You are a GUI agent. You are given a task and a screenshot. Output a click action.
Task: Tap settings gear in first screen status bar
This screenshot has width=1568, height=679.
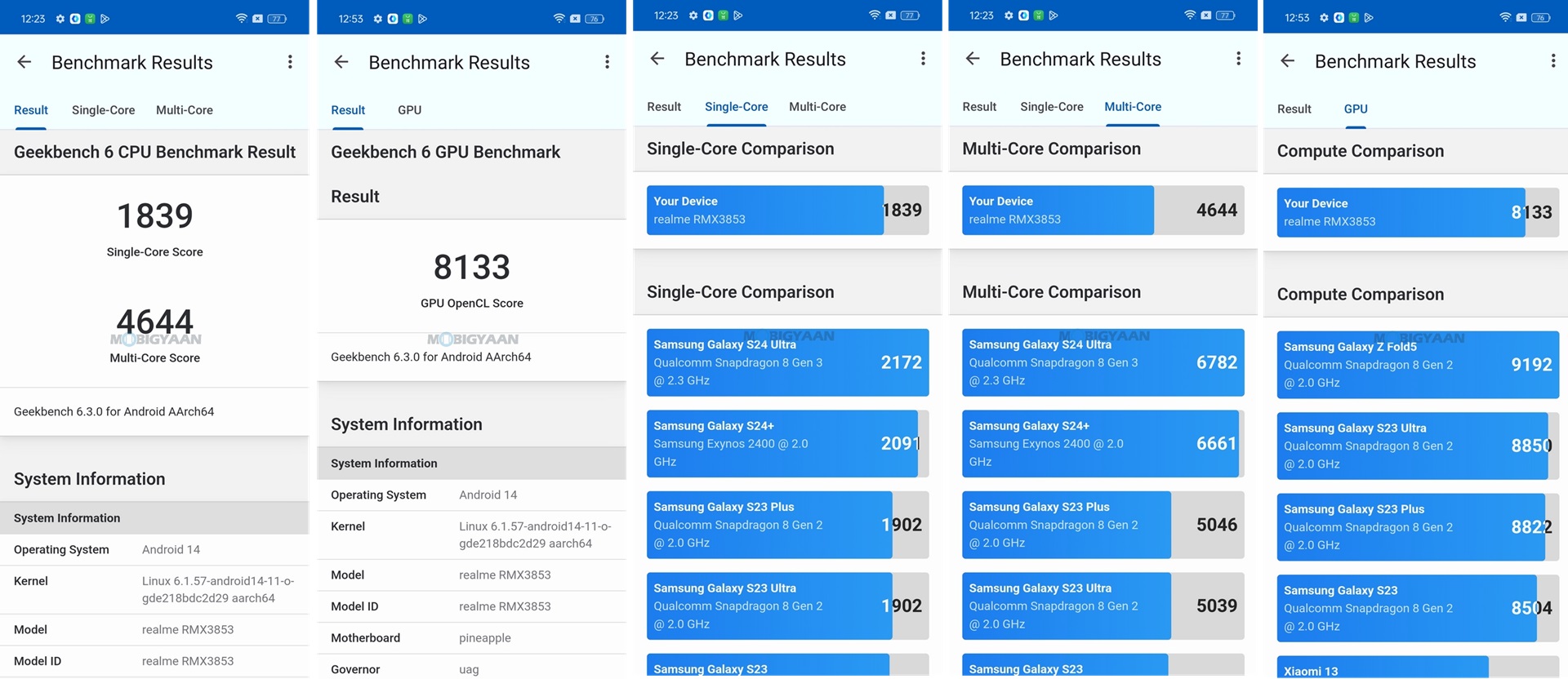pos(60,18)
